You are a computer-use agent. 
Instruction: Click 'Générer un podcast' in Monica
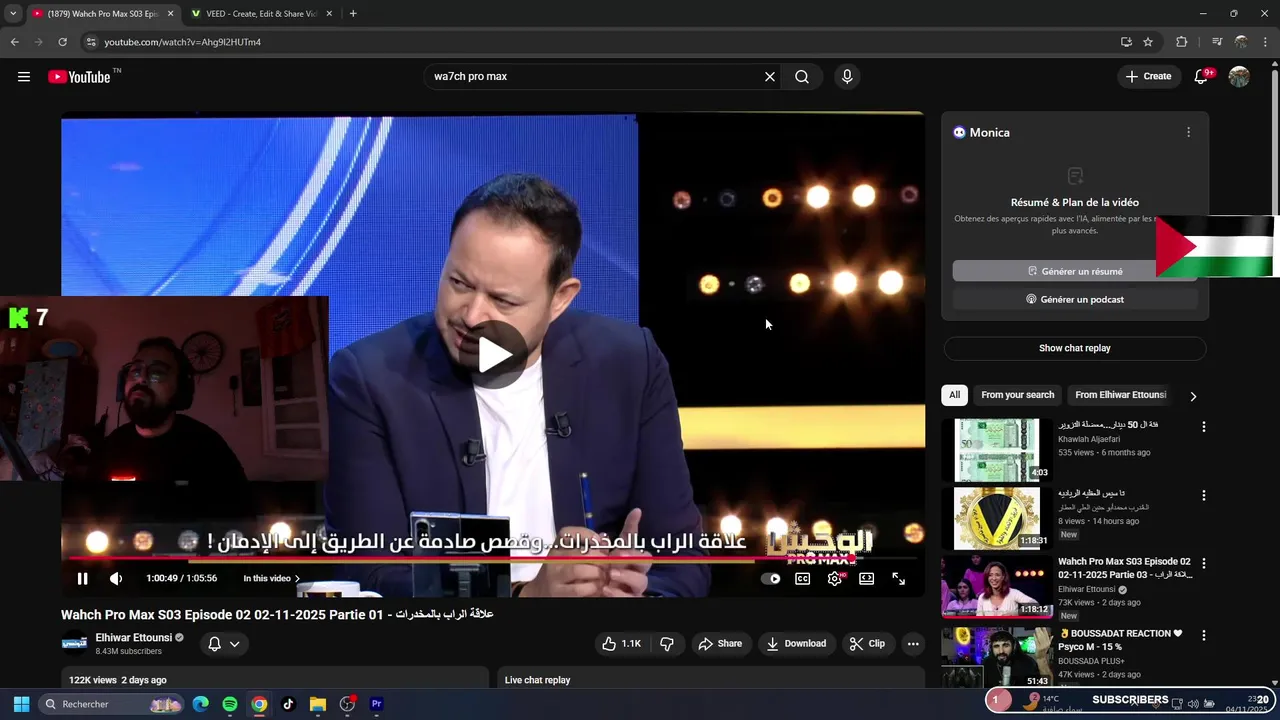[1074, 299]
